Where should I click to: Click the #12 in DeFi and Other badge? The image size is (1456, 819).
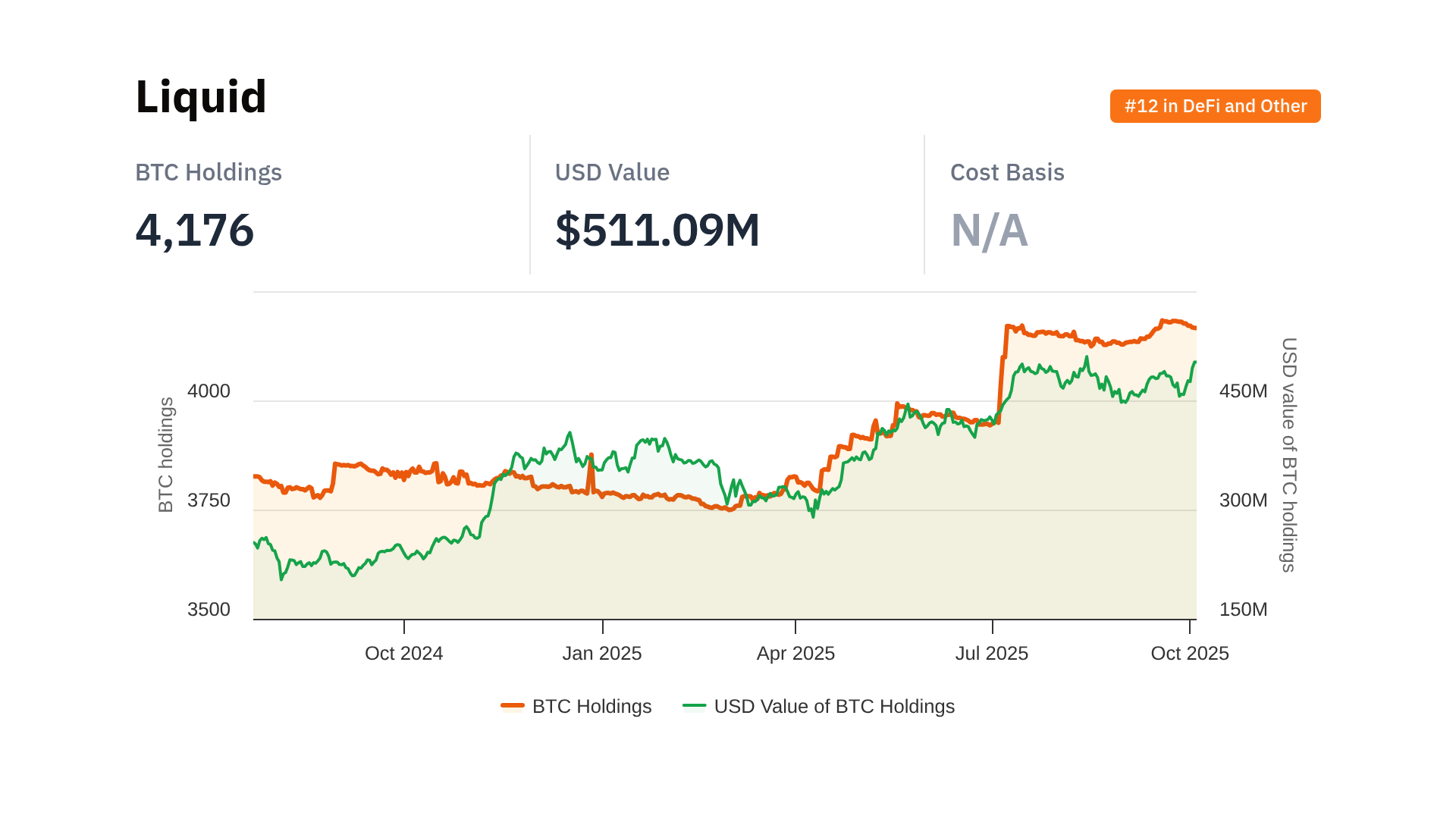[x=1215, y=106]
